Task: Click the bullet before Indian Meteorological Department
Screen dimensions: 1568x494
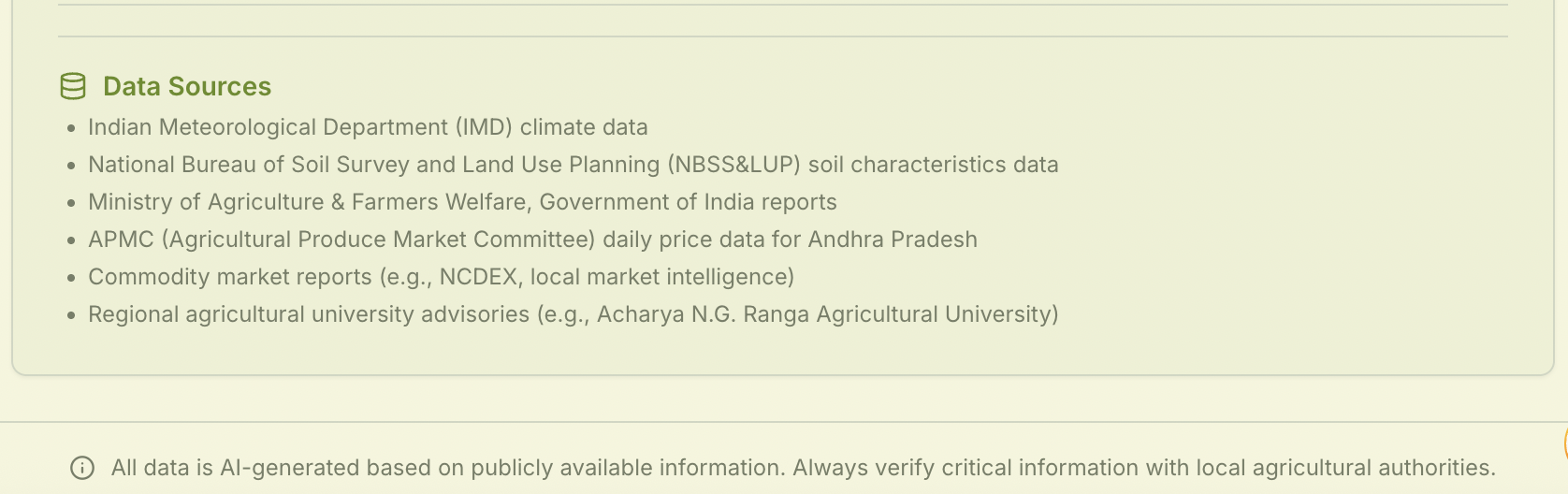Action: point(71,128)
